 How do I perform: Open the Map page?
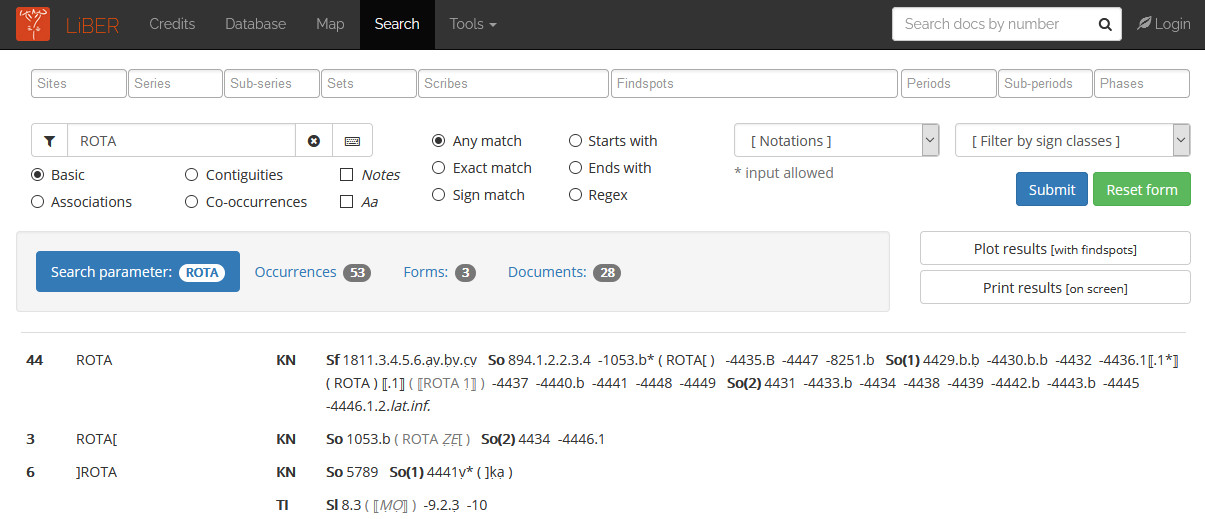pyautogui.click(x=330, y=24)
